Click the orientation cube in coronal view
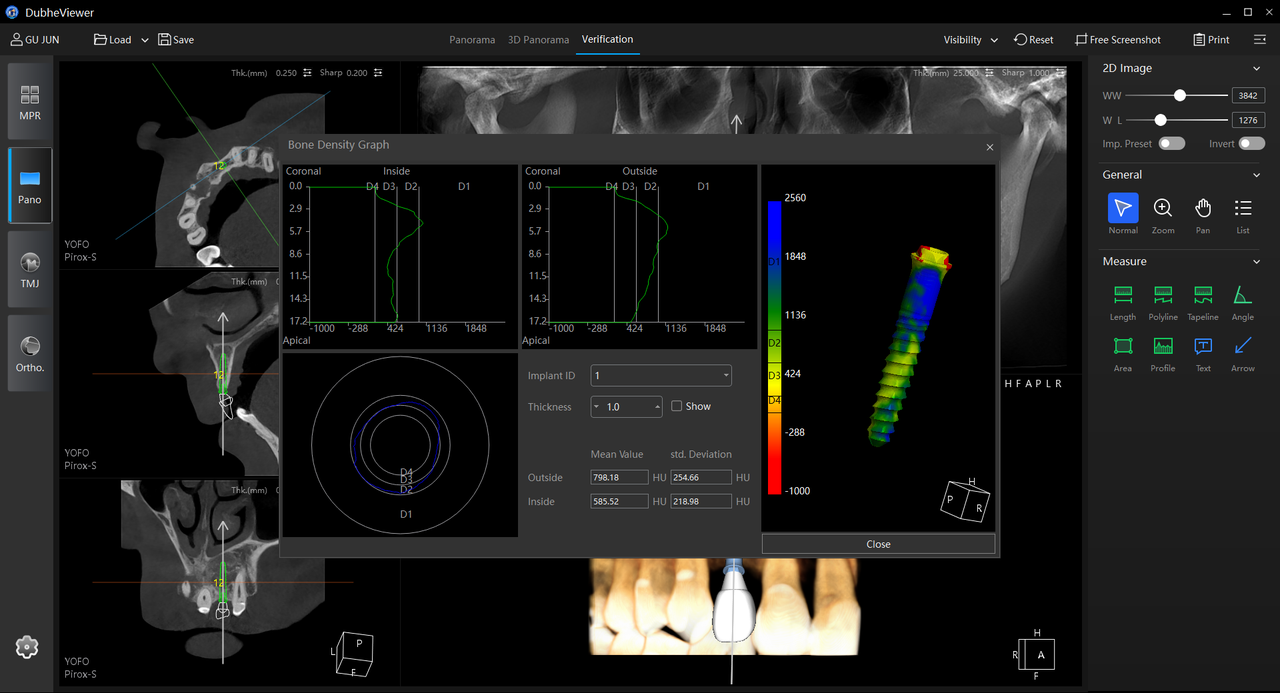The image size is (1280, 693). (352, 655)
